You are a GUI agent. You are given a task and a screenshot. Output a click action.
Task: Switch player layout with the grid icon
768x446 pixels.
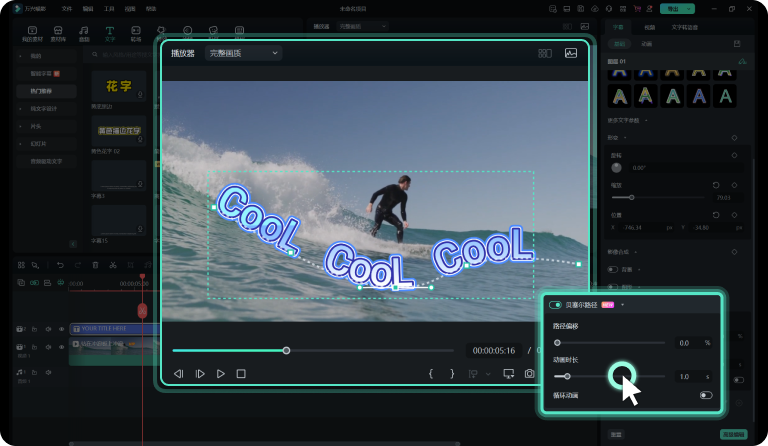[545, 53]
